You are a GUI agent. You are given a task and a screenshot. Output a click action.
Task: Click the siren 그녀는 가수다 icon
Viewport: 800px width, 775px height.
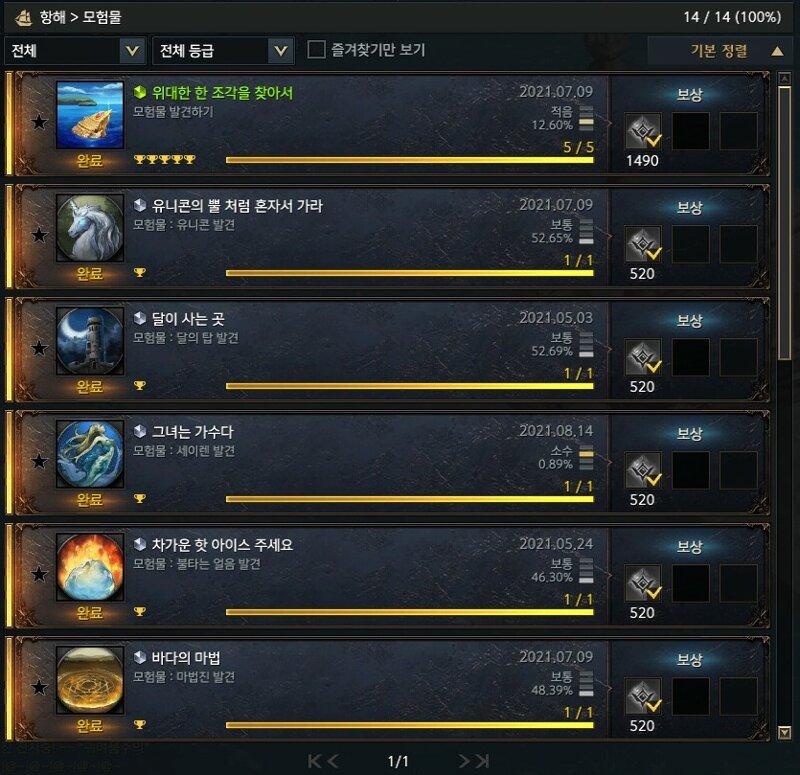pyautogui.click(x=90, y=454)
